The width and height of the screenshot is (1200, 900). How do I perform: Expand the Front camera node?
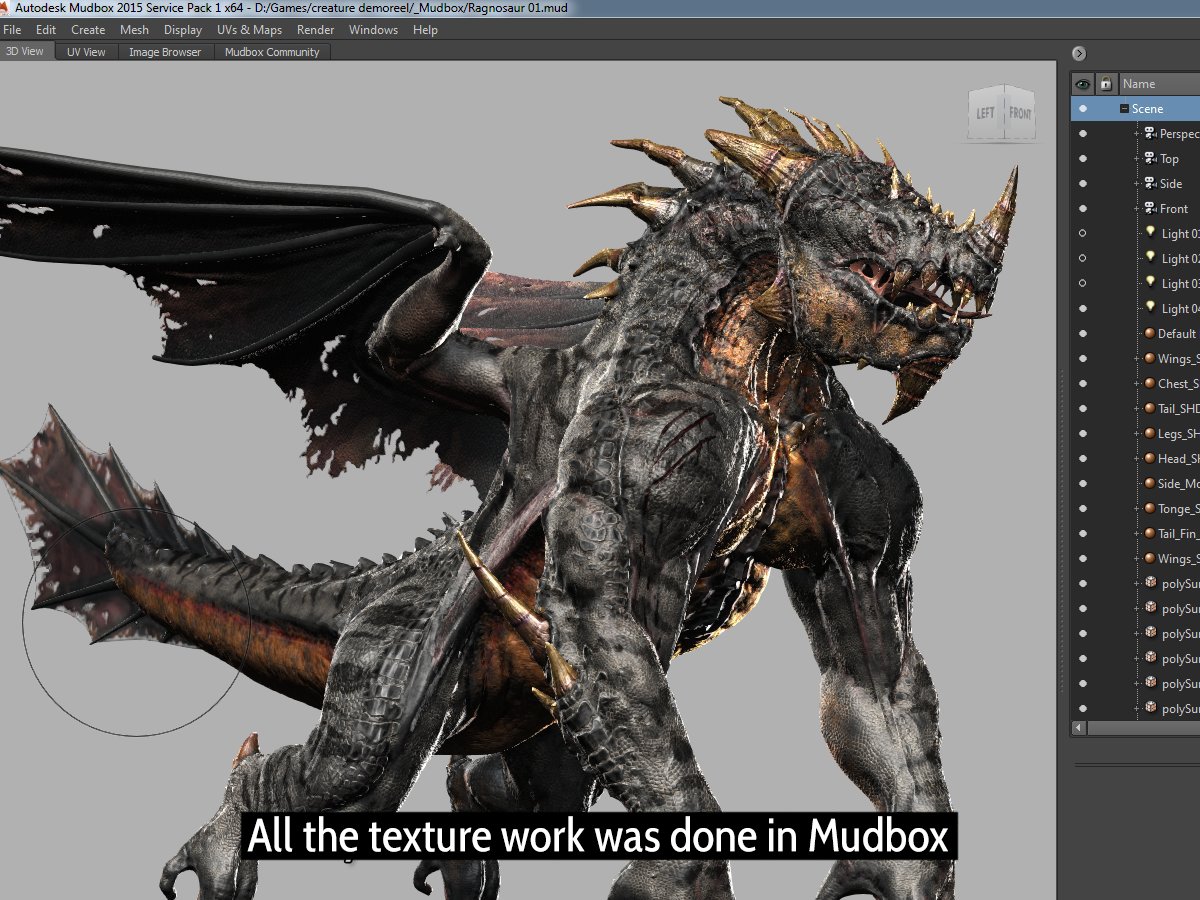tap(1137, 208)
